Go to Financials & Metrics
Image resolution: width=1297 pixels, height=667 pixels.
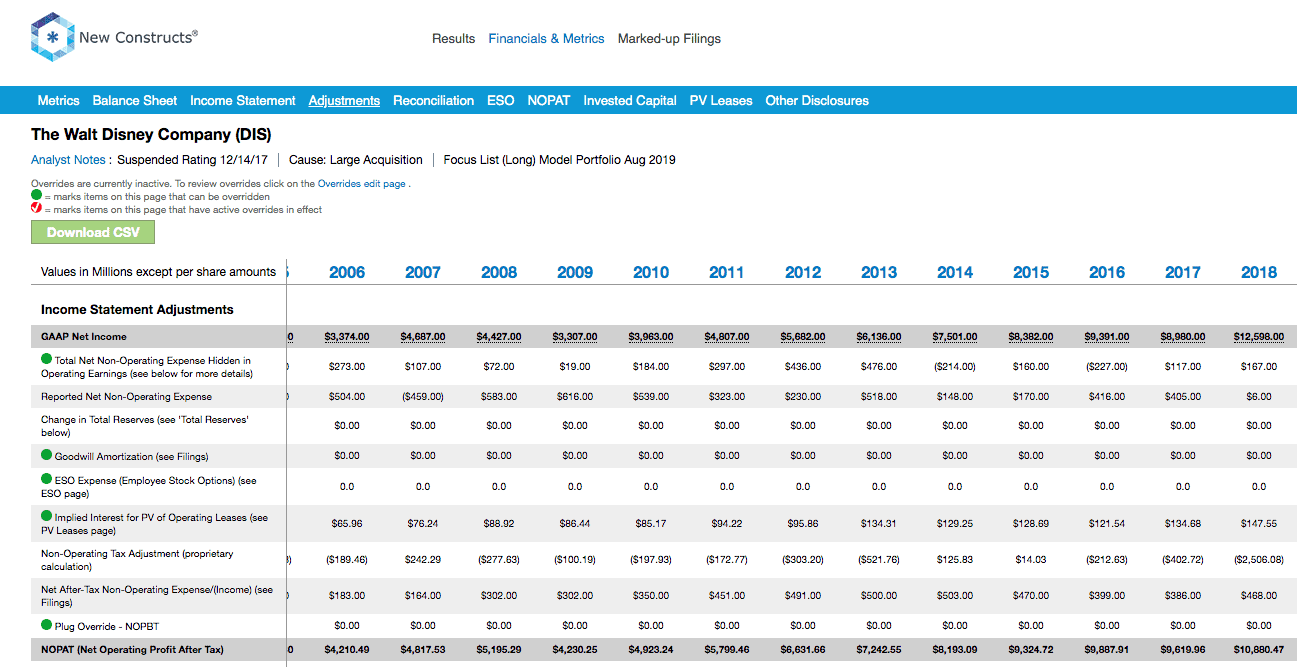(546, 39)
